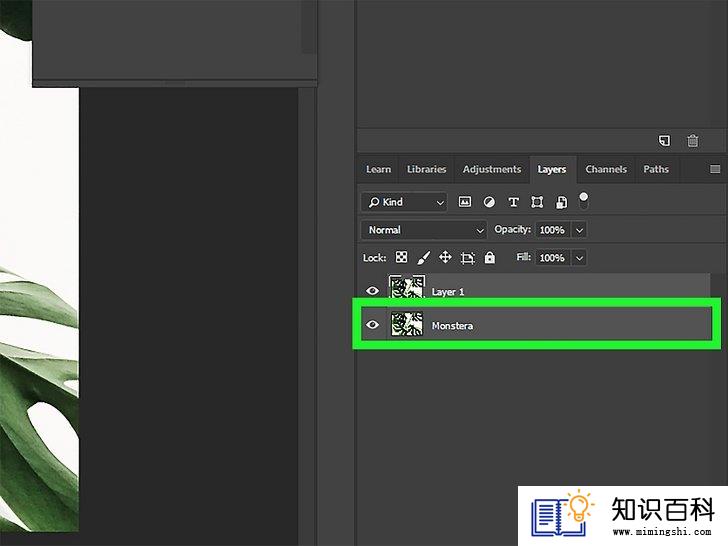Filter for type layers icon

pos(513,202)
